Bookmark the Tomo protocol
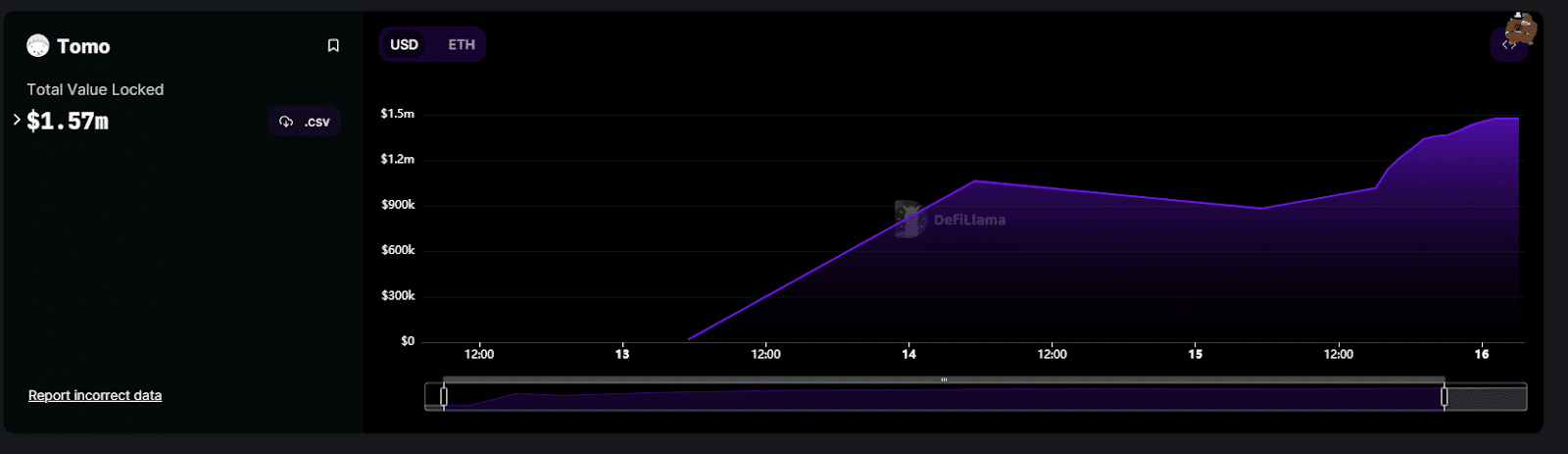1568x454 pixels. point(333,46)
